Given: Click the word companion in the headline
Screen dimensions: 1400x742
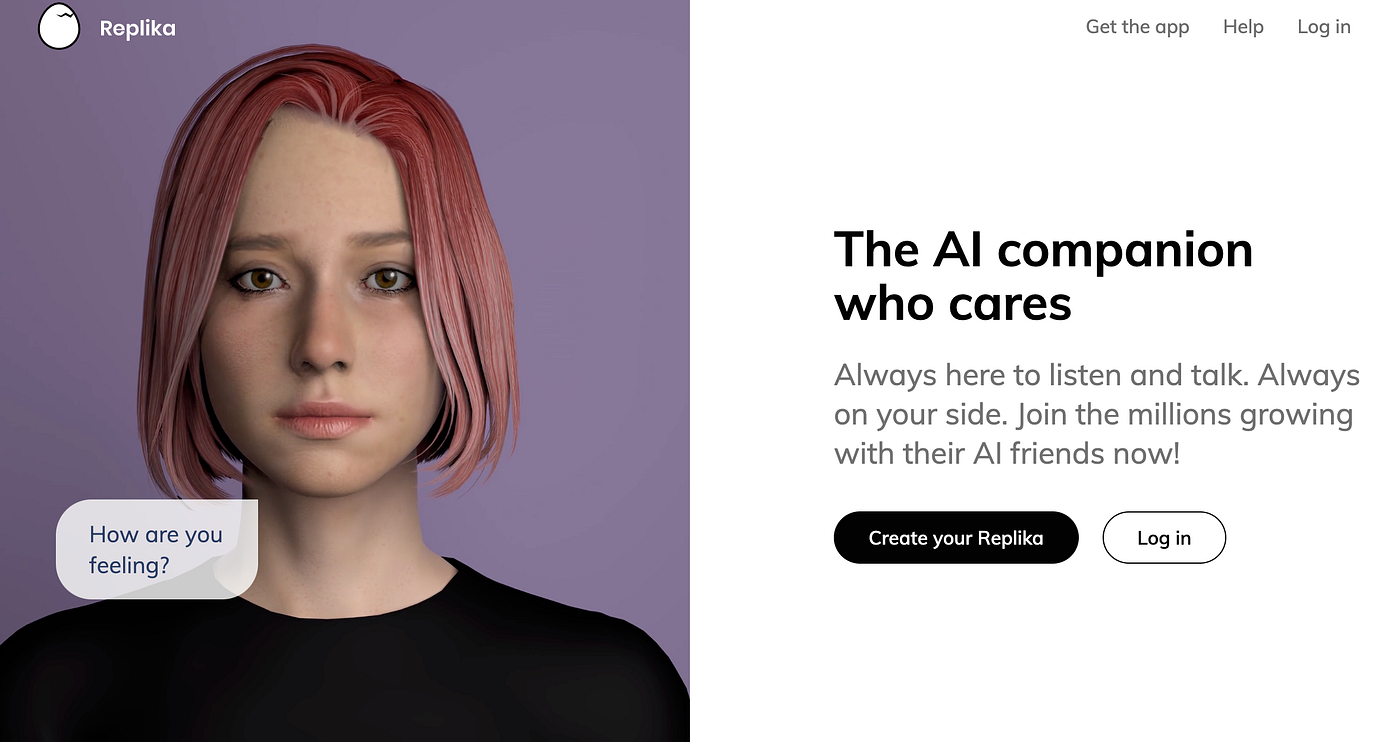Looking at the screenshot, I should point(1125,252).
